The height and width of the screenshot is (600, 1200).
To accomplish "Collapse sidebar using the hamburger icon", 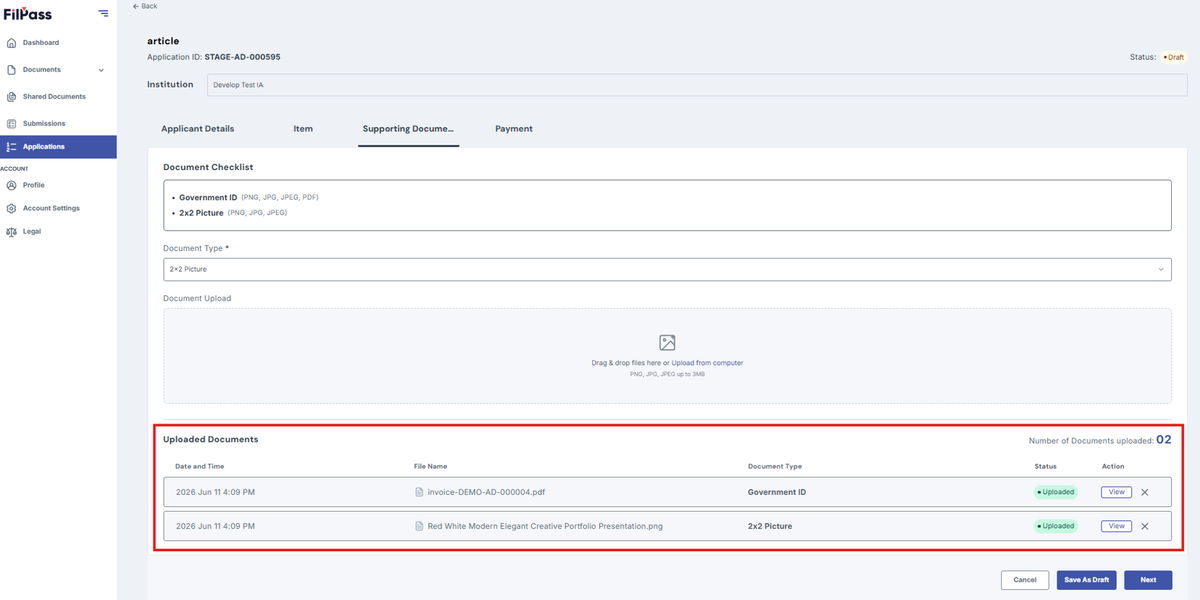I will [103, 13].
